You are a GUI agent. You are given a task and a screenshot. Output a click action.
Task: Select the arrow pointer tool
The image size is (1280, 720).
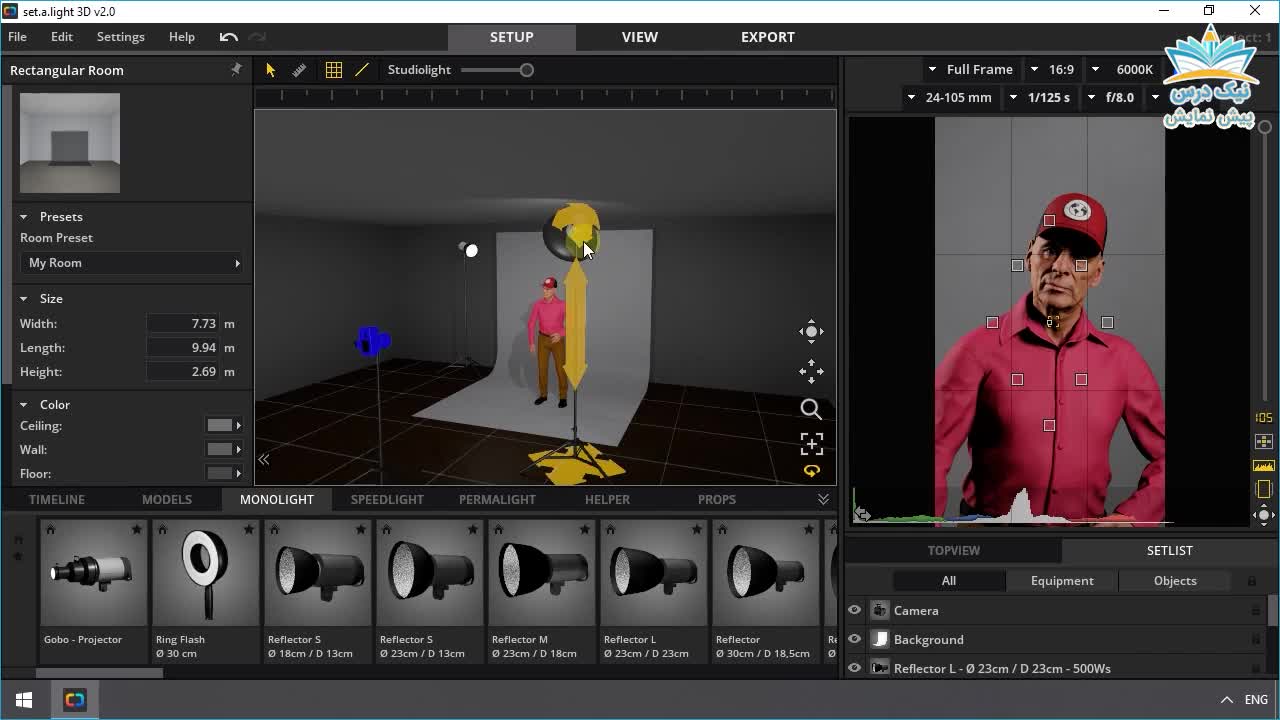click(270, 70)
